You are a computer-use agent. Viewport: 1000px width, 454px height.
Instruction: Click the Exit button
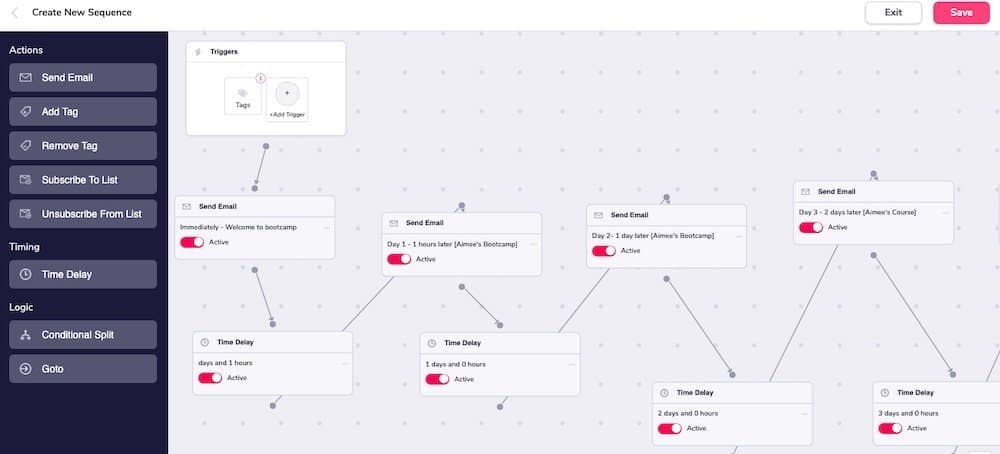coord(893,13)
